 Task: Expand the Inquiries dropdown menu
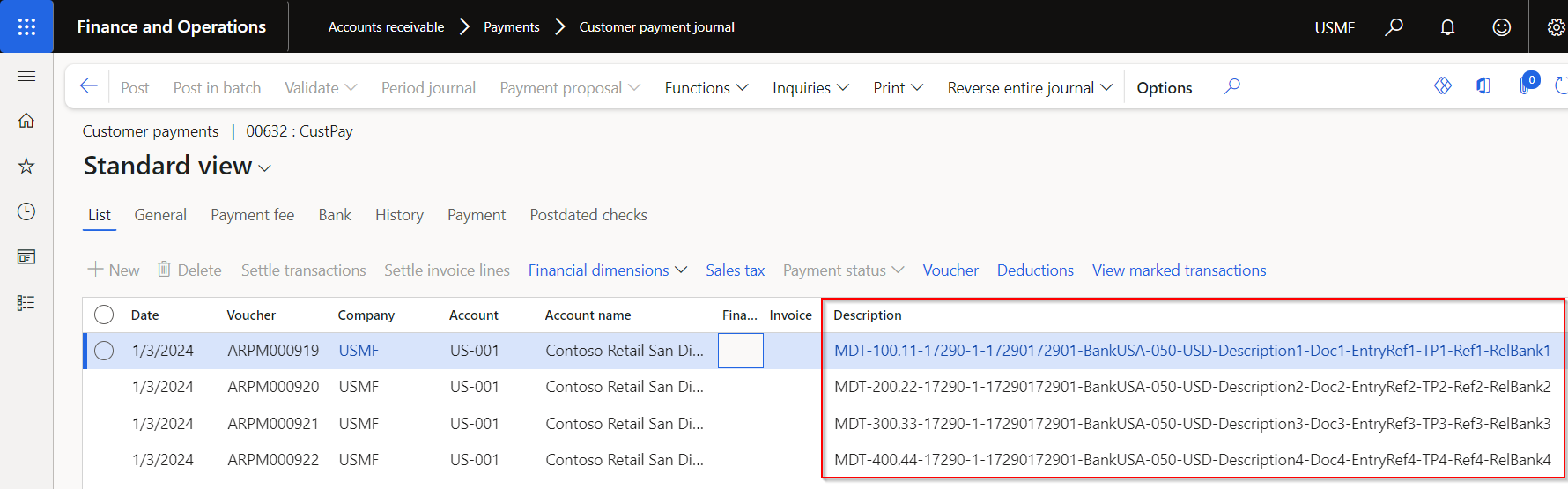pyautogui.click(x=810, y=88)
